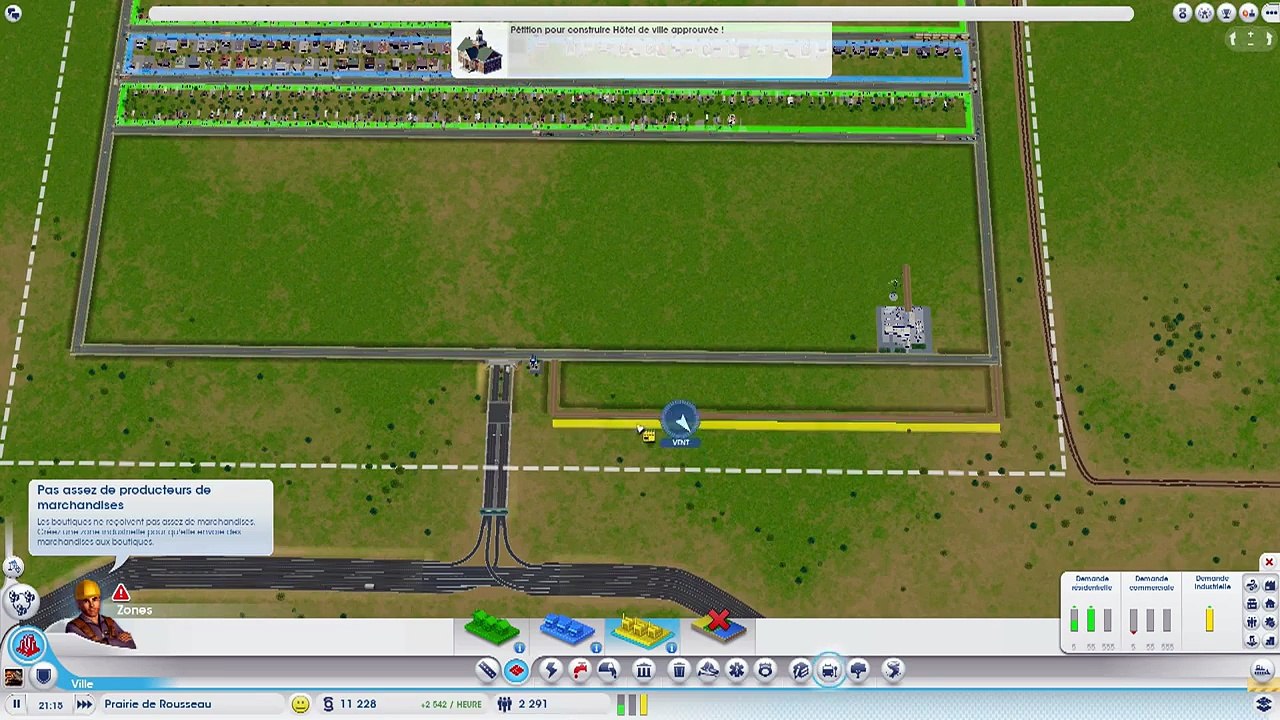1280x720 pixels.
Task: Open the happiness smiley face panel
Action: [300, 704]
